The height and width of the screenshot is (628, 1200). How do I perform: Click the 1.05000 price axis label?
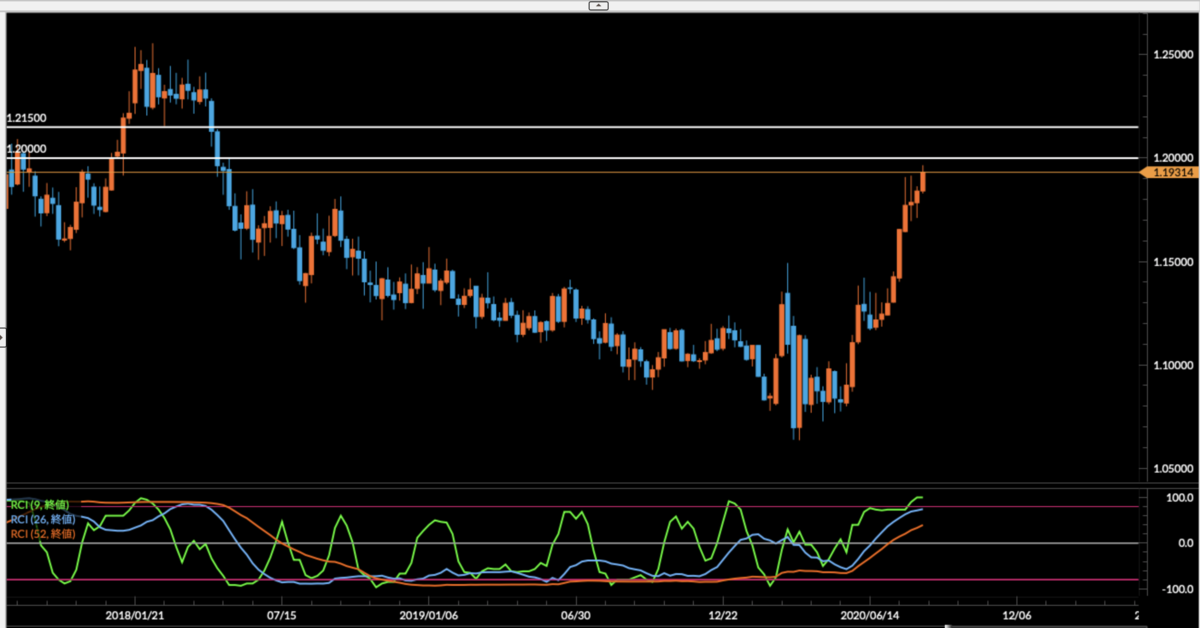coord(1174,469)
